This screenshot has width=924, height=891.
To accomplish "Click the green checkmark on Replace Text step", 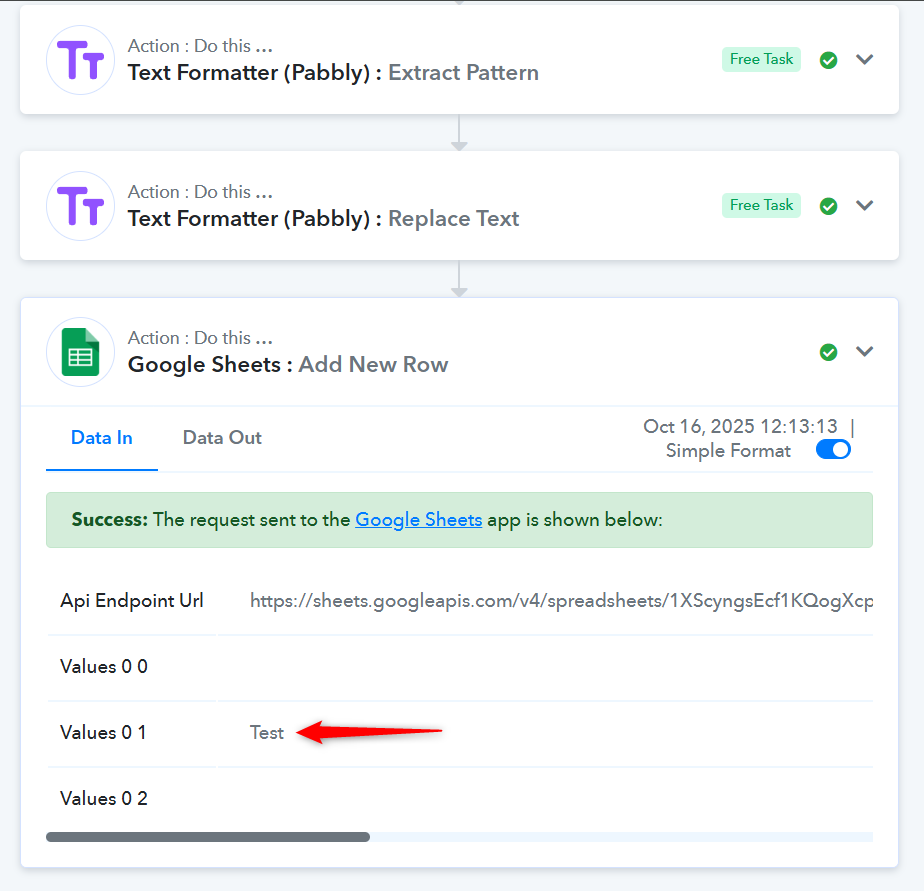I will click(828, 206).
